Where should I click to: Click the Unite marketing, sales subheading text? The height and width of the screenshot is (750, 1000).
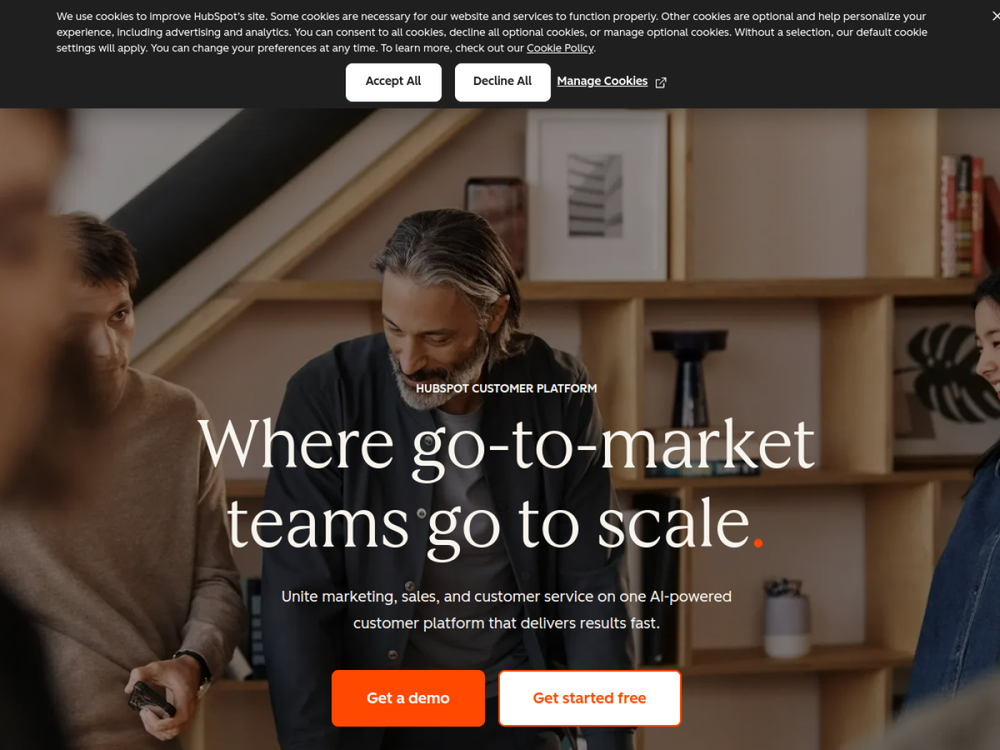506,610
